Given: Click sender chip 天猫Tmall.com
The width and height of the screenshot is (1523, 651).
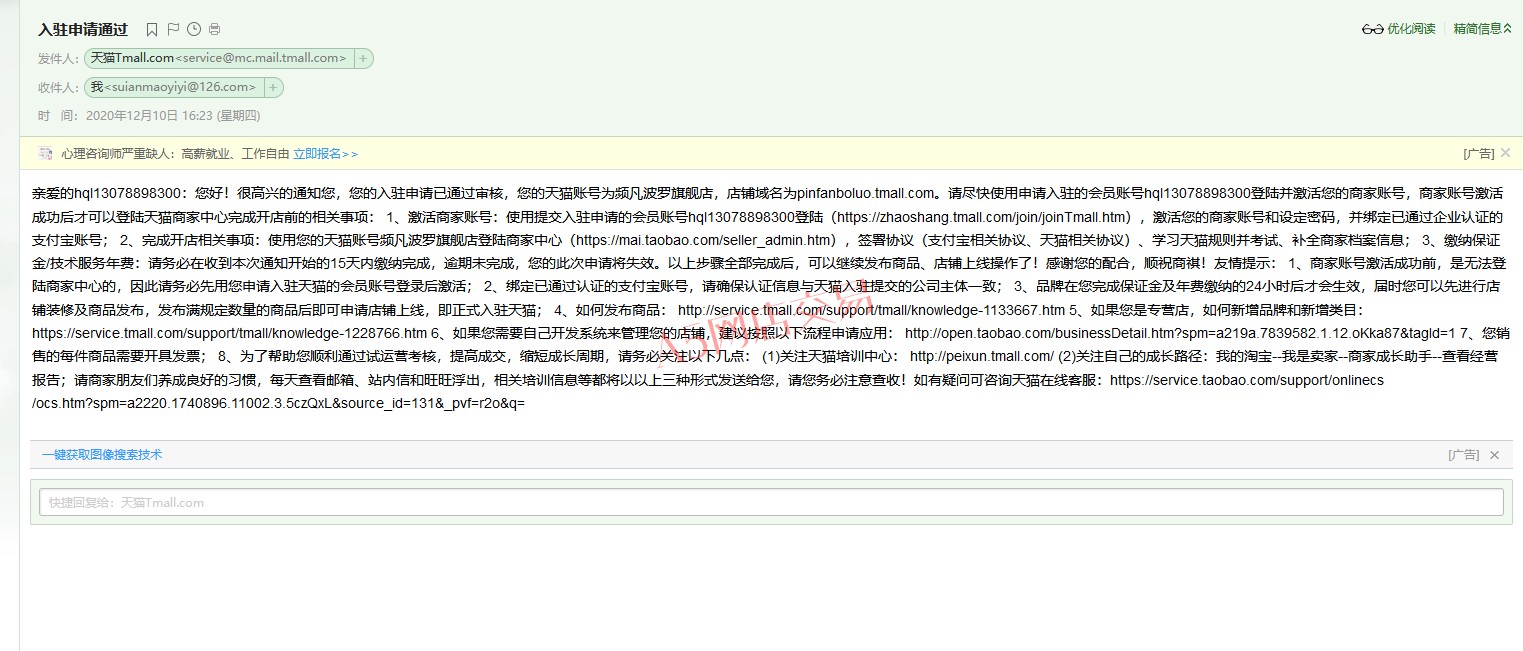Looking at the screenshot, I should [219, 59].
